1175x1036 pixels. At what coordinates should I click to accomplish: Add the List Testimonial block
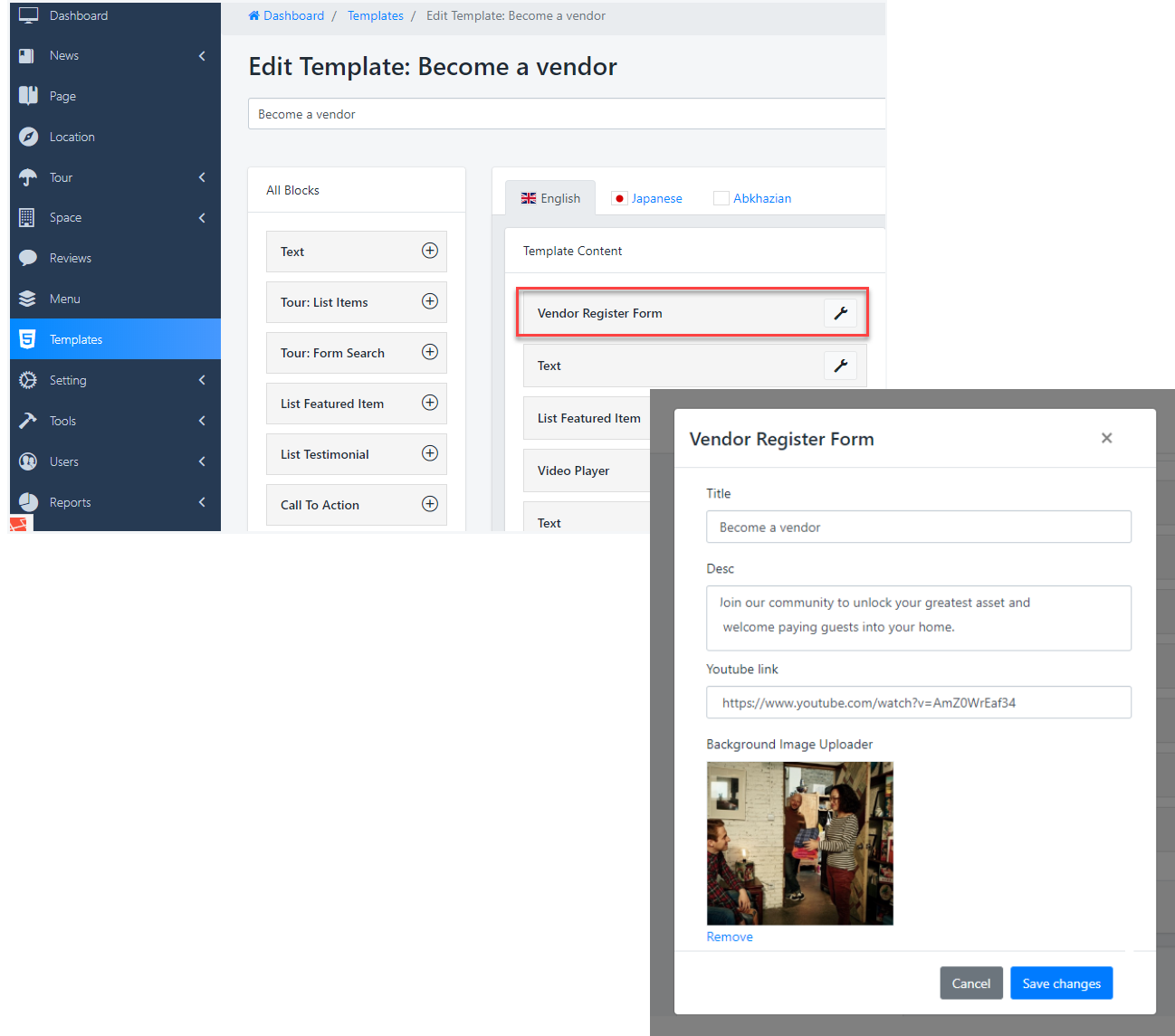(430, 453)
